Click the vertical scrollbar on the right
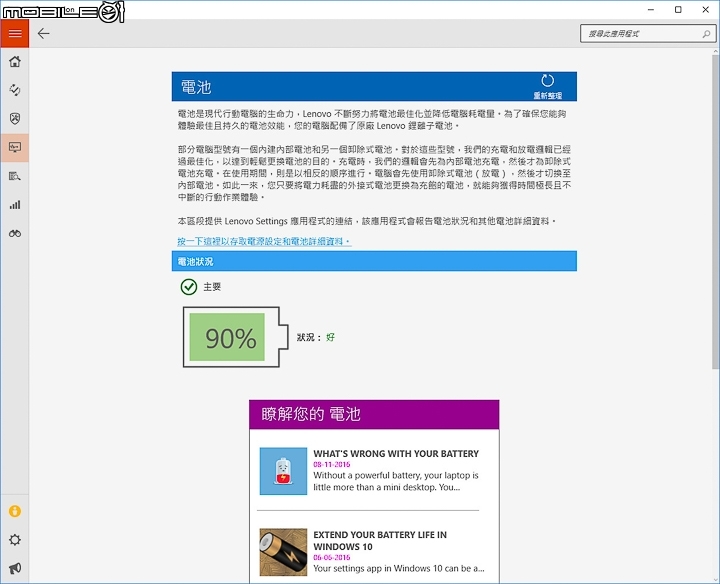This screenshot has width=720, height=584. click(x=715, y=211)
